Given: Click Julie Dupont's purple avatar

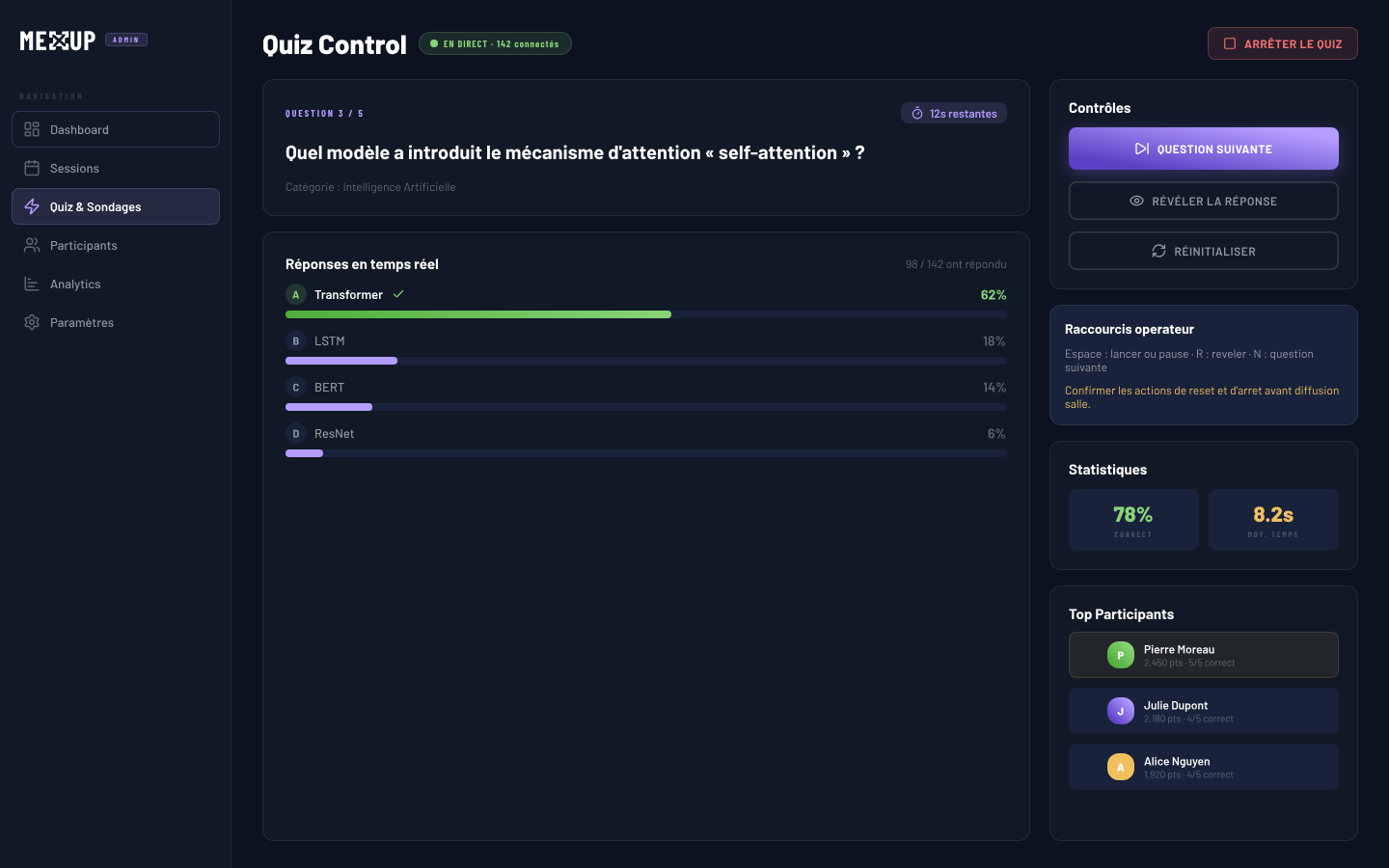Looking at the screenshot, I should 1121,711.
